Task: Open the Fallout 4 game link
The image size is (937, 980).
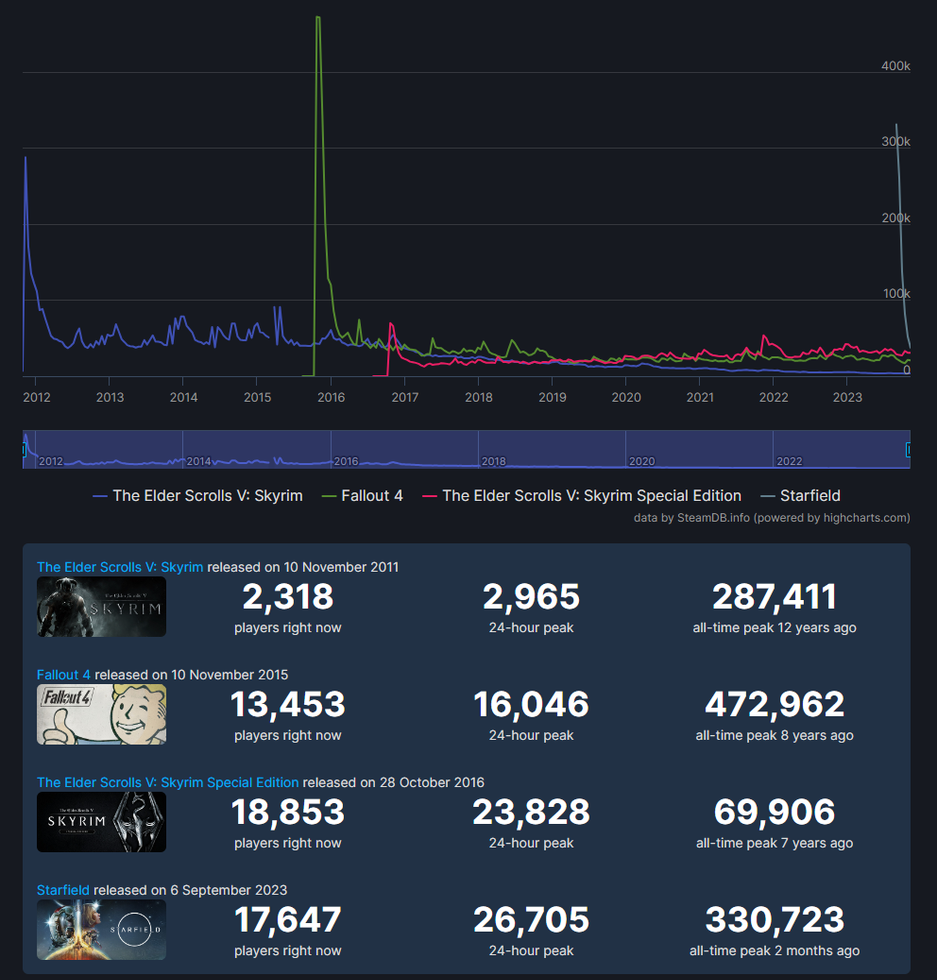Action: 64,675
